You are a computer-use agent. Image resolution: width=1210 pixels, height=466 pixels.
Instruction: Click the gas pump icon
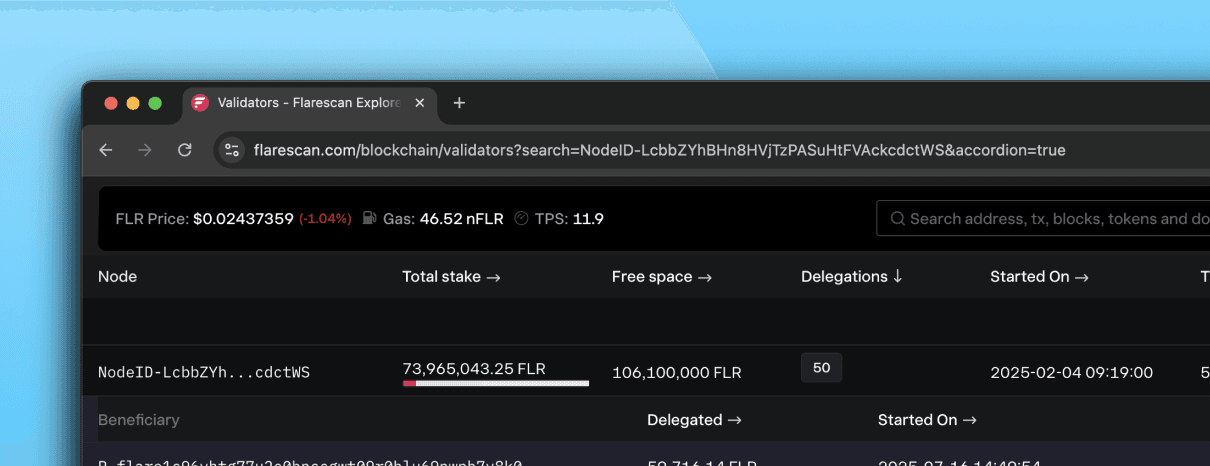(370, 218)
